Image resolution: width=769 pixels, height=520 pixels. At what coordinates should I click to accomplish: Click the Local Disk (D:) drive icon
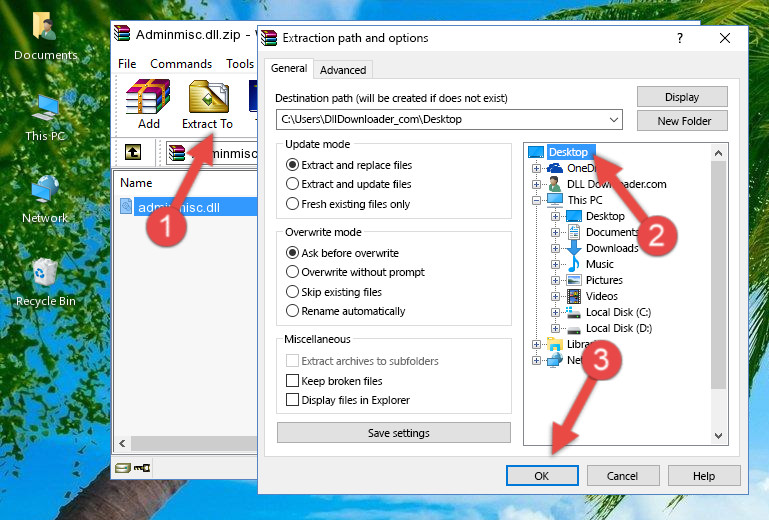click(x=574, y=329)
